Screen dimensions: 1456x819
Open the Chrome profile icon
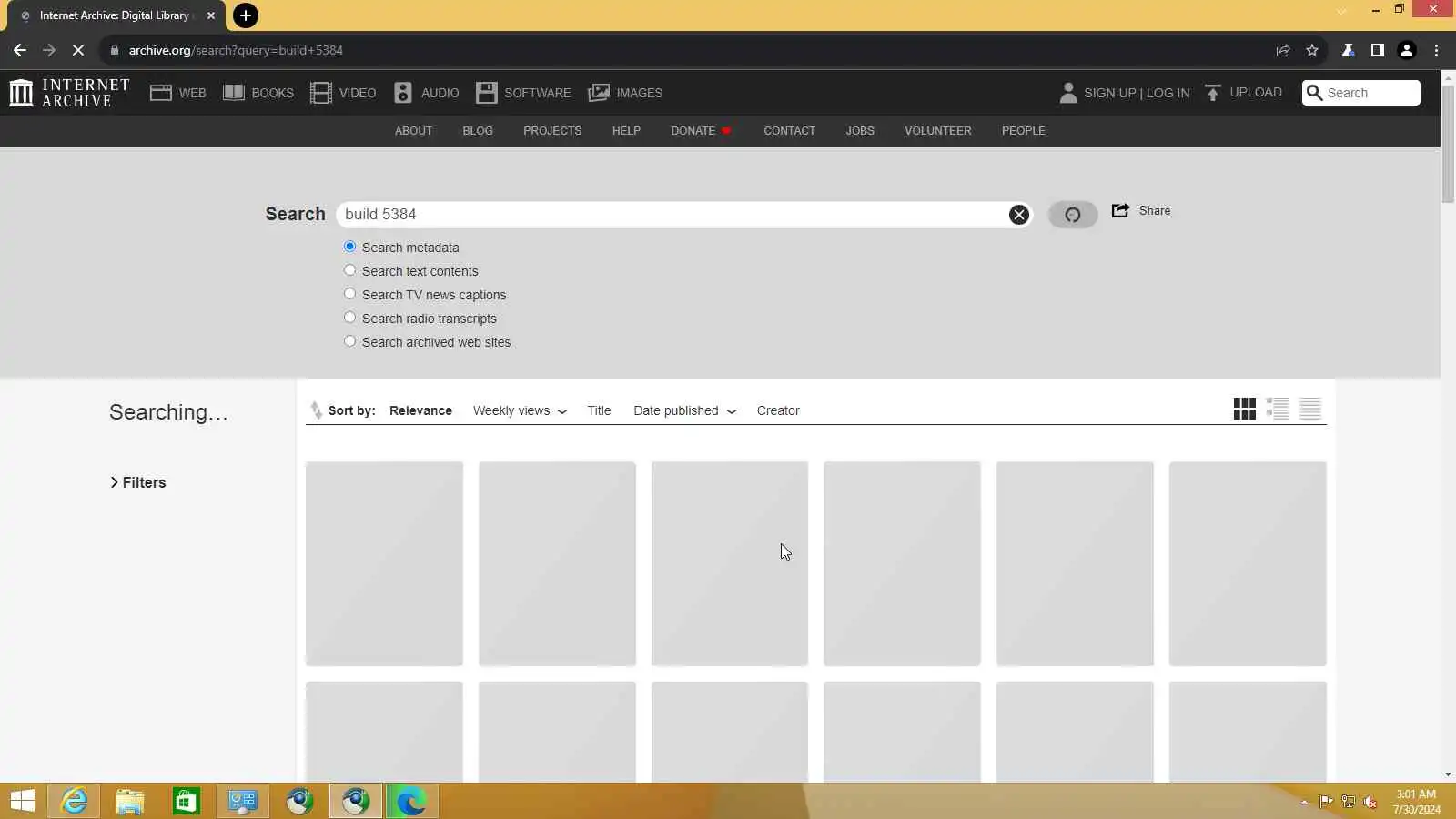(x=1407, y=50)
